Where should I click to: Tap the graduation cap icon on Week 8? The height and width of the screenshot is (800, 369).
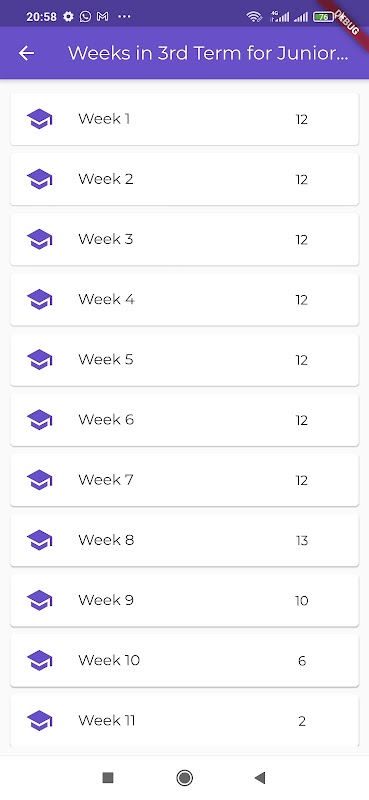[x=39, y=540]
